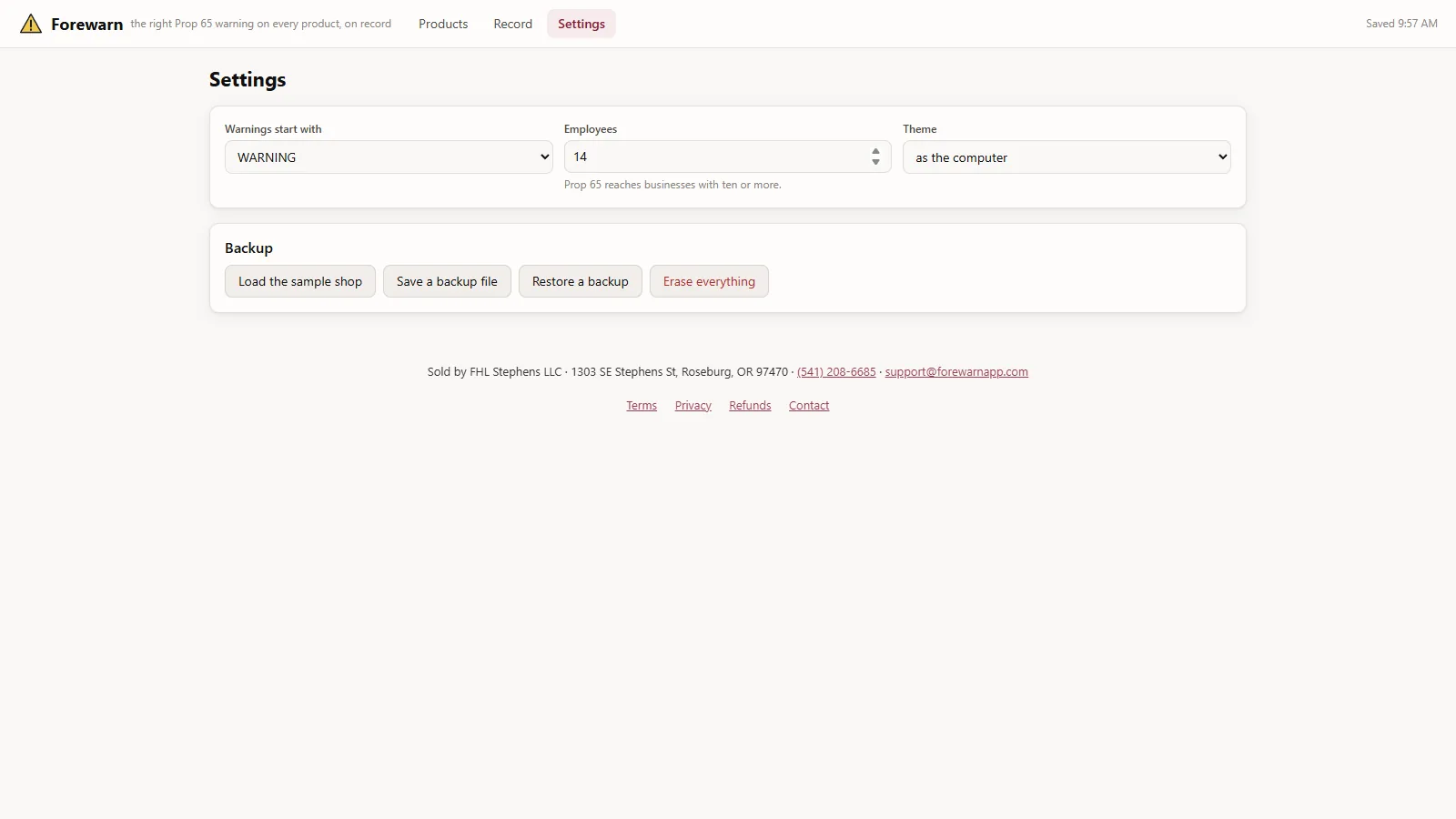
Task: Decrease Employees count with down arrow
Action: [x=875, y=162]
